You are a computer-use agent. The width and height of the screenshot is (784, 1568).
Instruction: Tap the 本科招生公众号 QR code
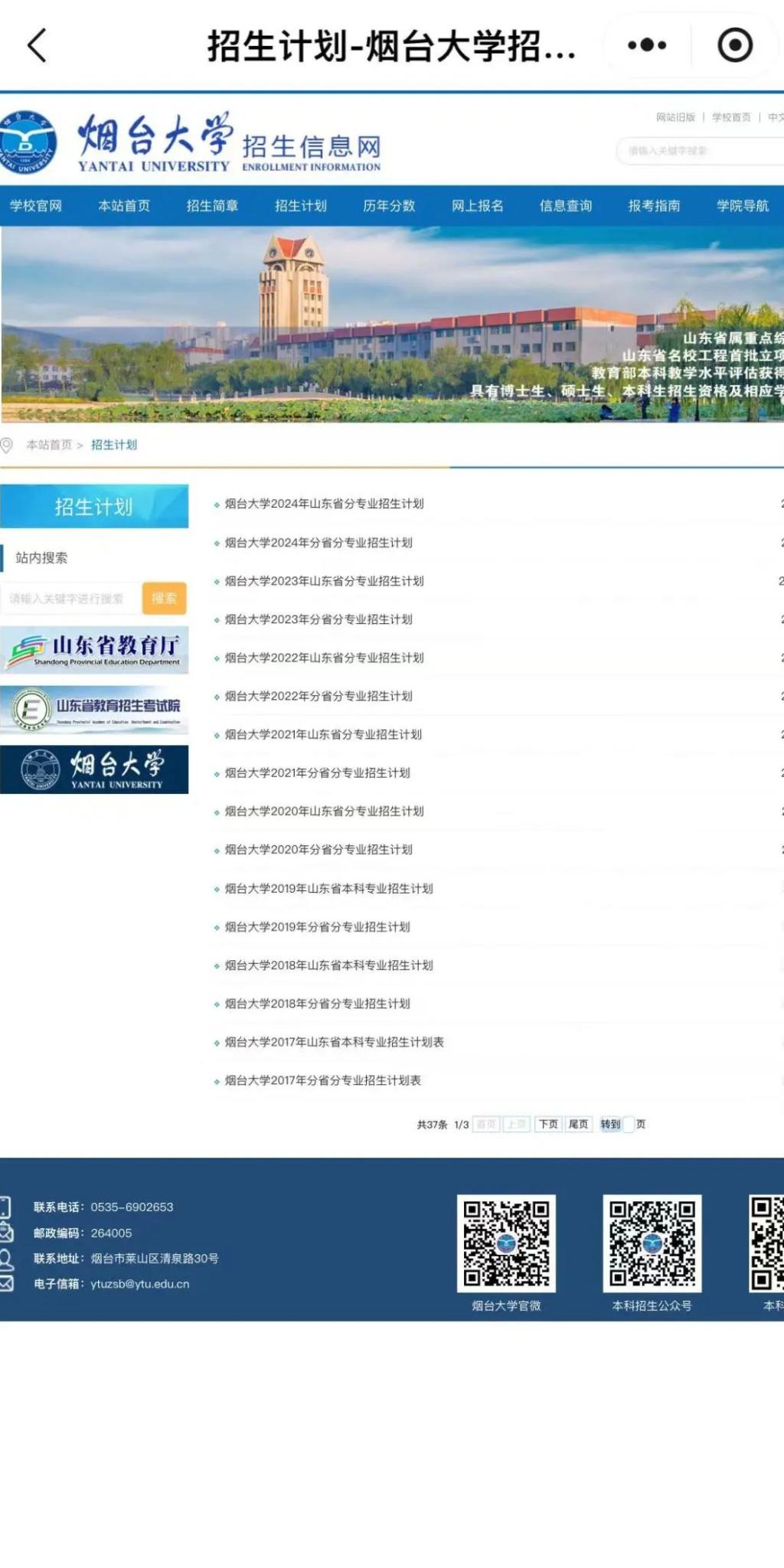point(652,1243)
